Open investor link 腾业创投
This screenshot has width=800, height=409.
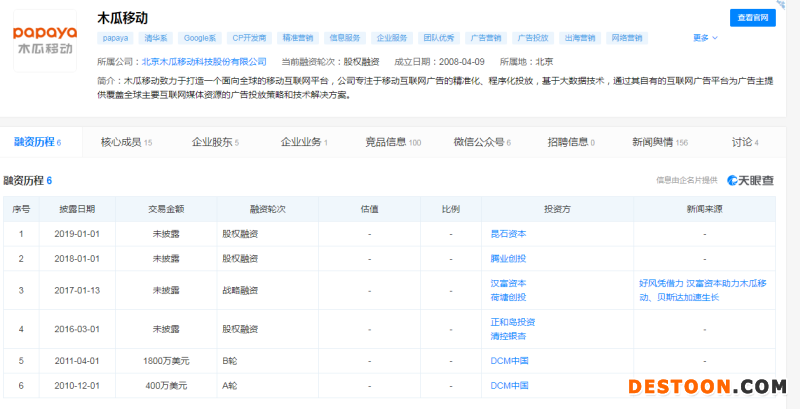coord(507,258)
